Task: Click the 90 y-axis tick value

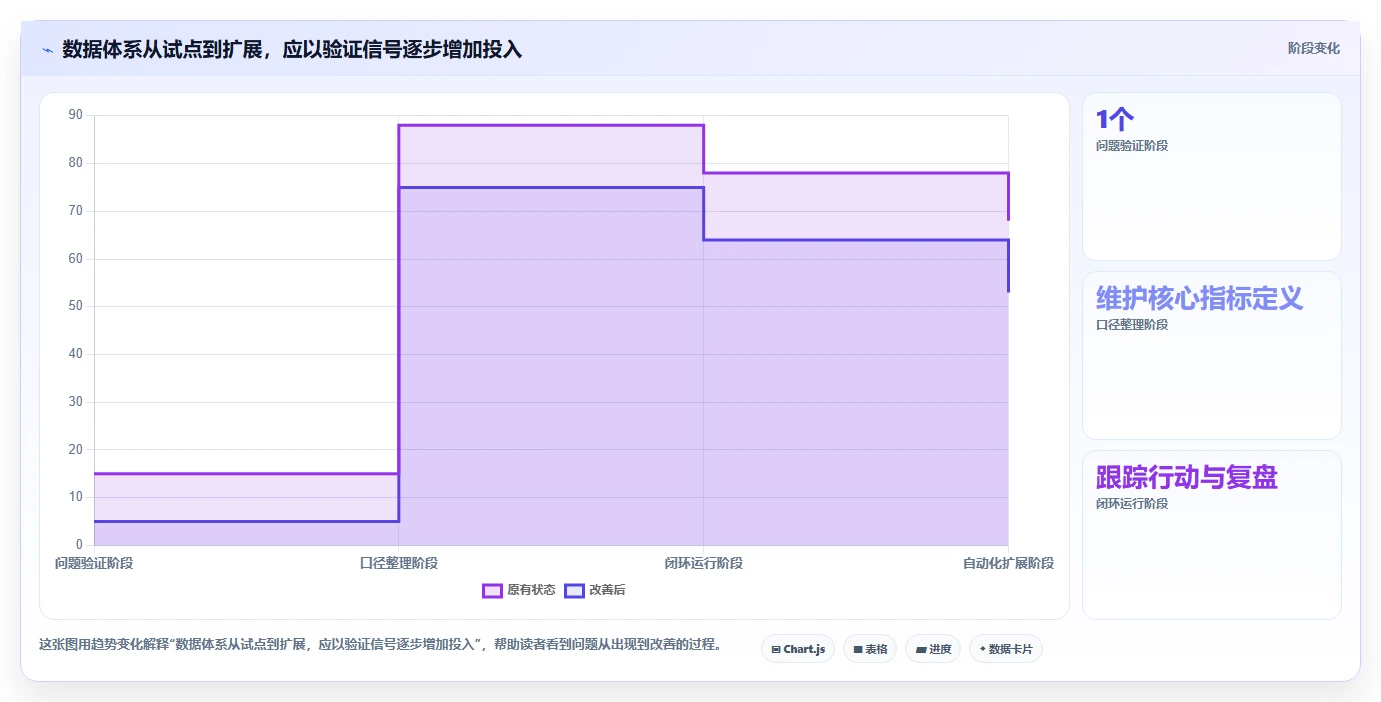Action: click(x=76, y=115)
